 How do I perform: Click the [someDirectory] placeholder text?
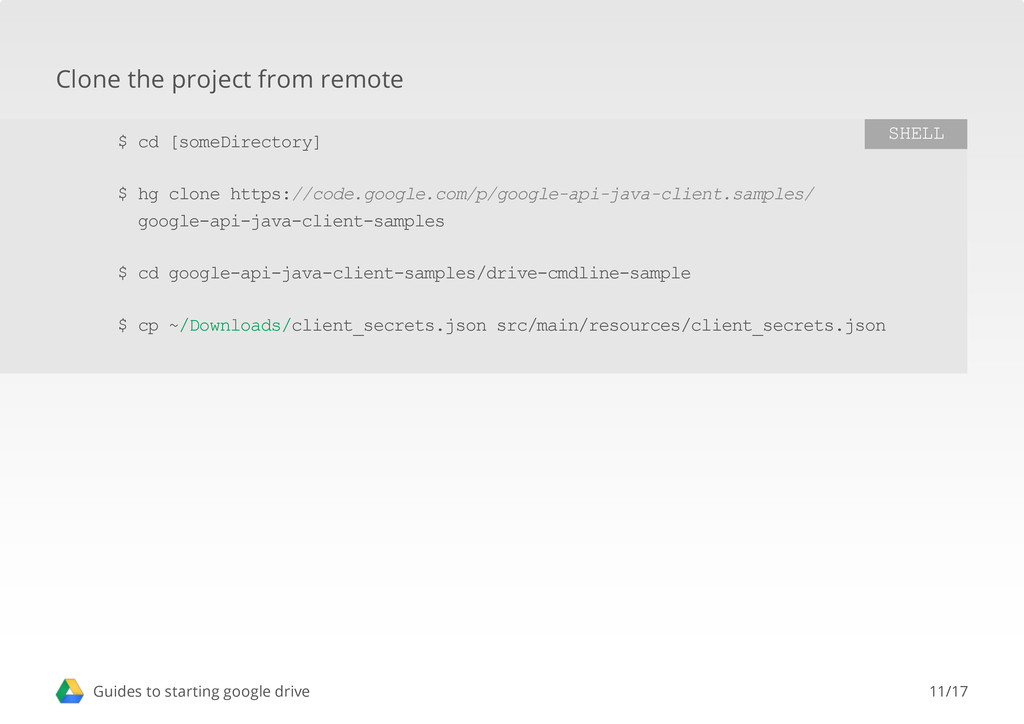pos(245,142)
